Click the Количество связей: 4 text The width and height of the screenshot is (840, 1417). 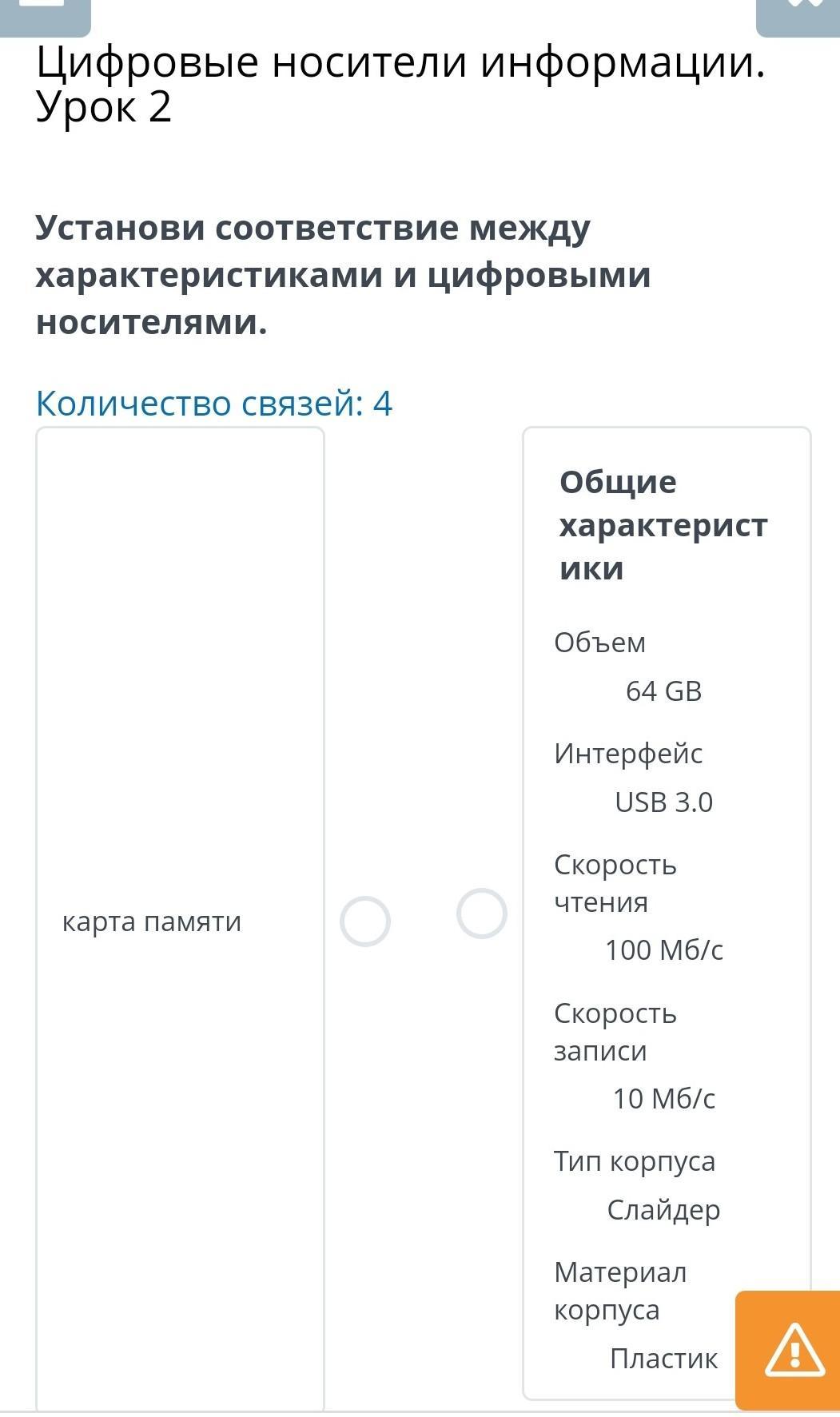click(x=214, y=403)
